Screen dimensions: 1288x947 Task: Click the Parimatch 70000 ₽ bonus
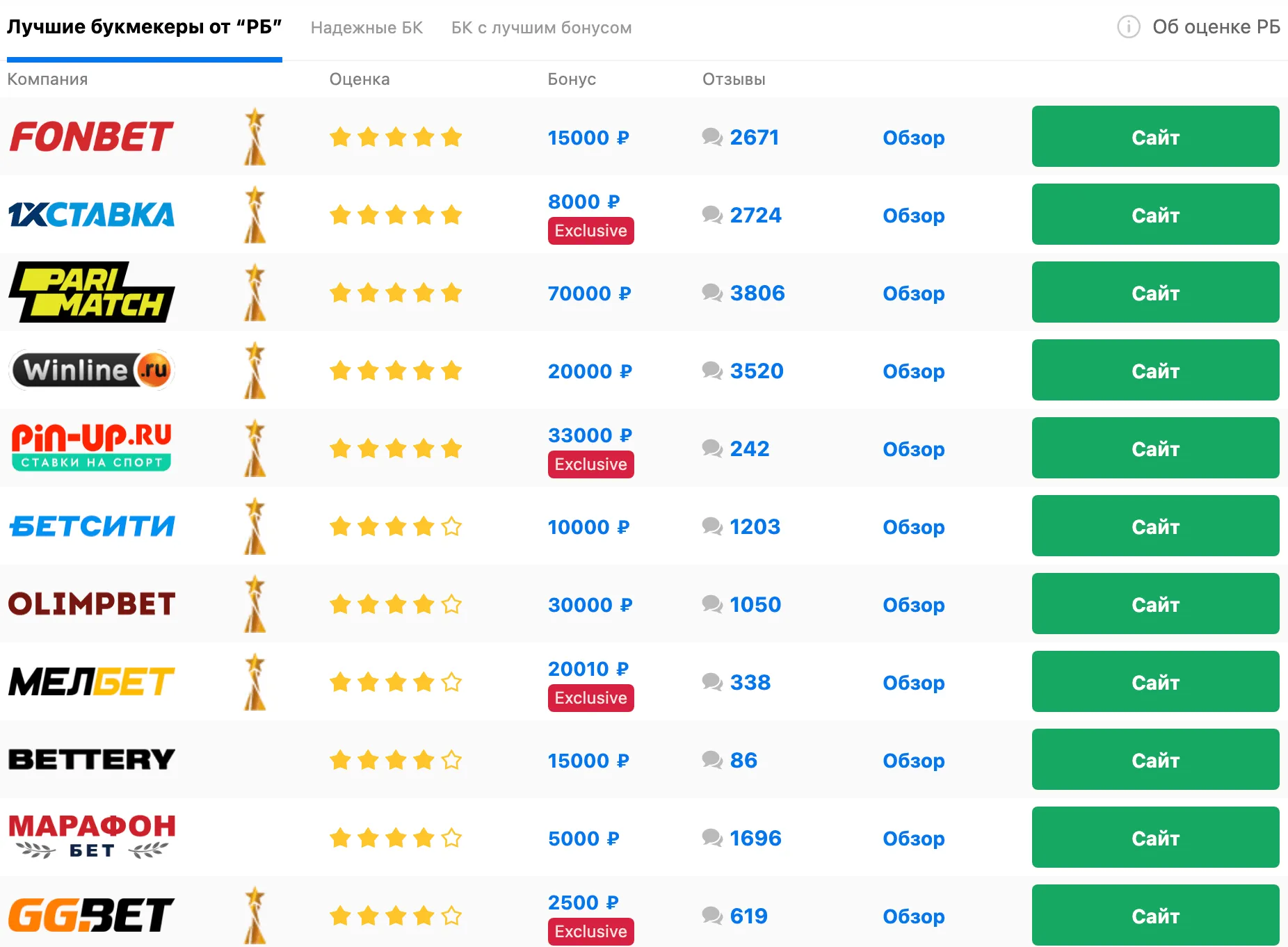click(x=589, y=293)
